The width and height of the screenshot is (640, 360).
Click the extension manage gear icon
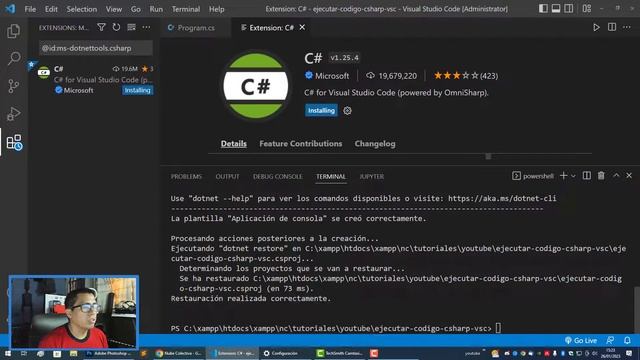(x=347, y=111)
